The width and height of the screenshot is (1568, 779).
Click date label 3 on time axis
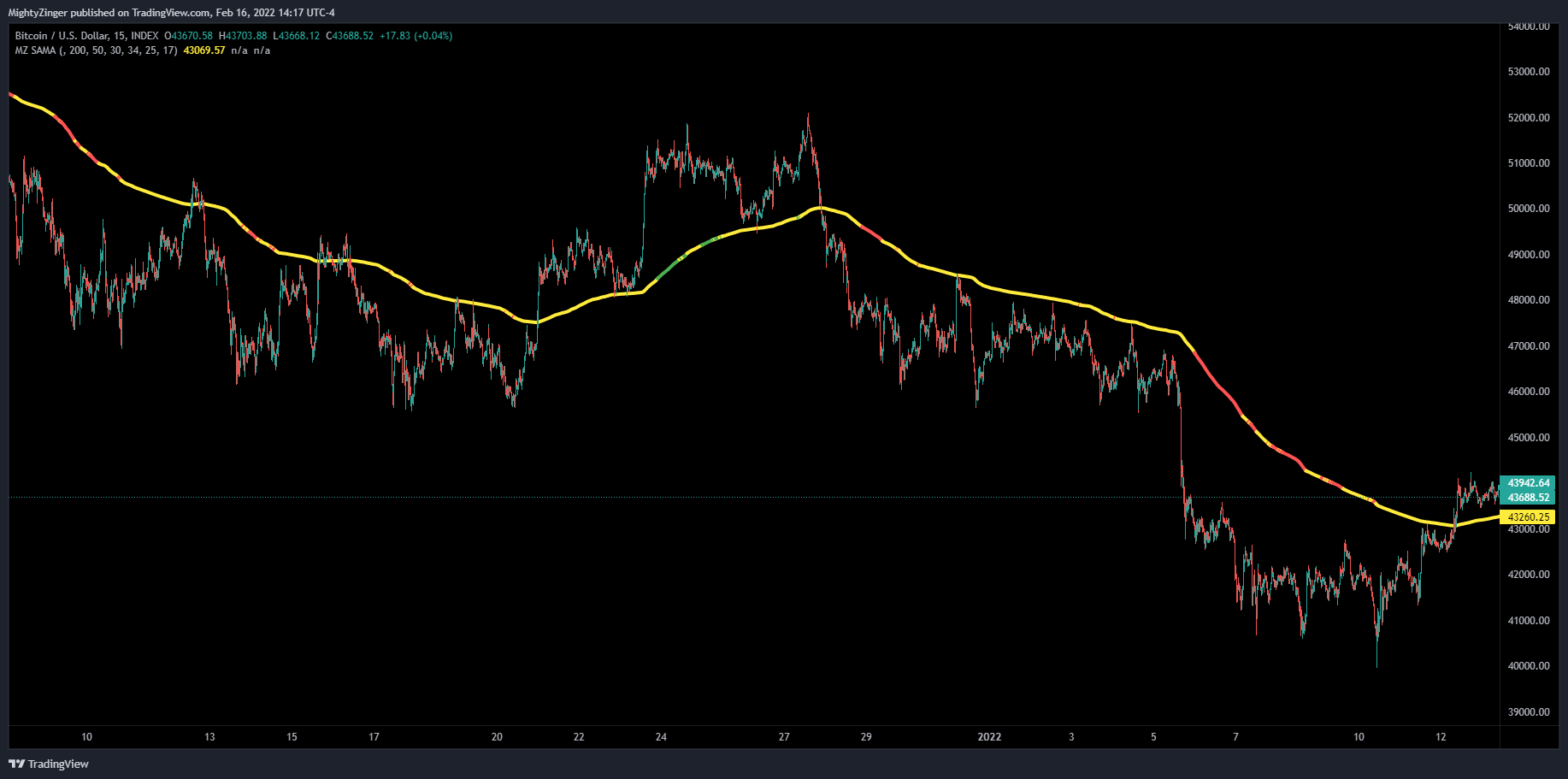[1071, 737]
